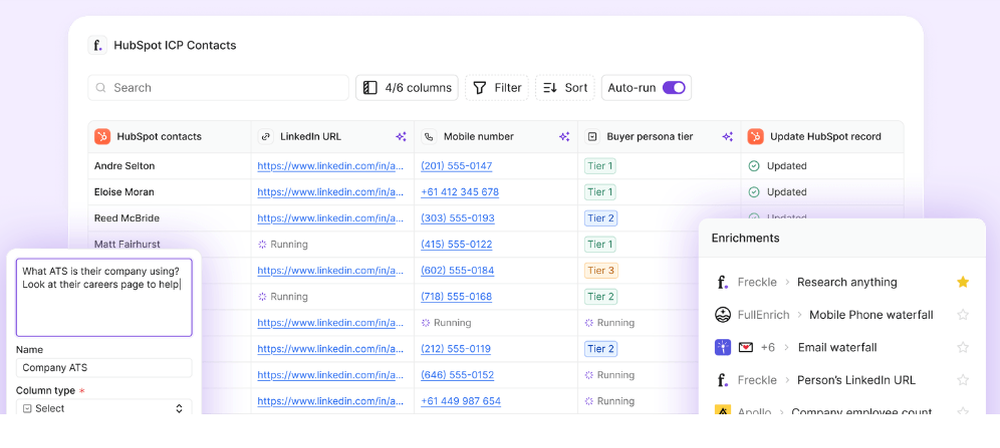Click the Tier 2 badge beside (212) 555-0119
The image size is (1000, 448).
tap(601, 349)
